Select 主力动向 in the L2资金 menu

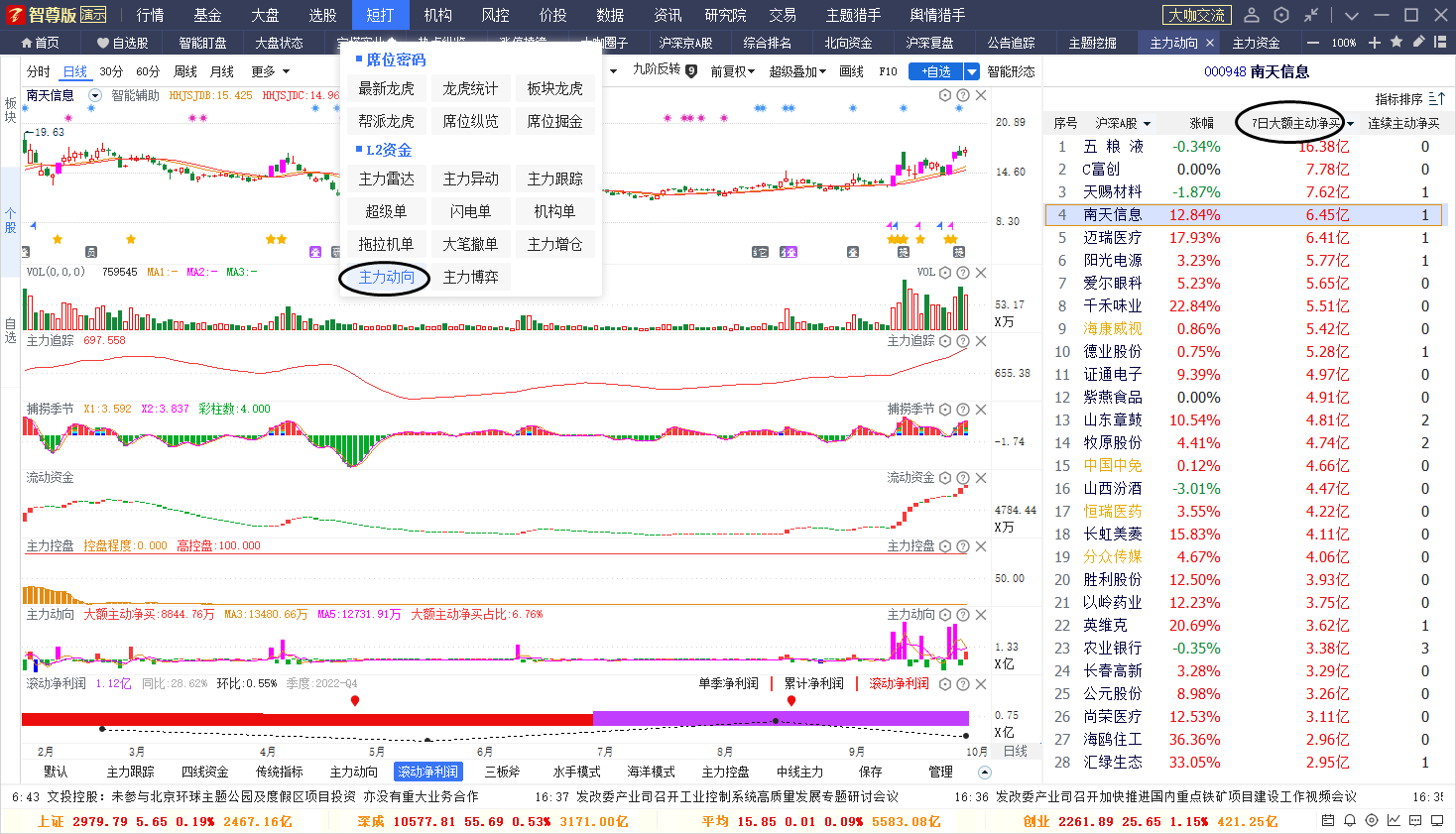tap(387, 277)
